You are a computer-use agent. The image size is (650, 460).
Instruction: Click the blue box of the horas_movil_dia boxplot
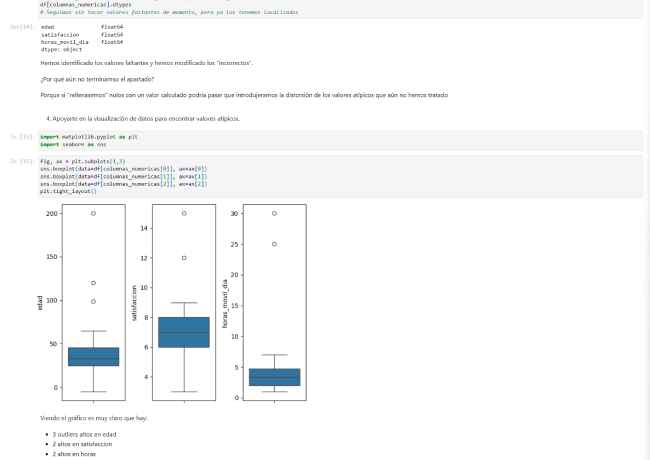click(274, 377)
